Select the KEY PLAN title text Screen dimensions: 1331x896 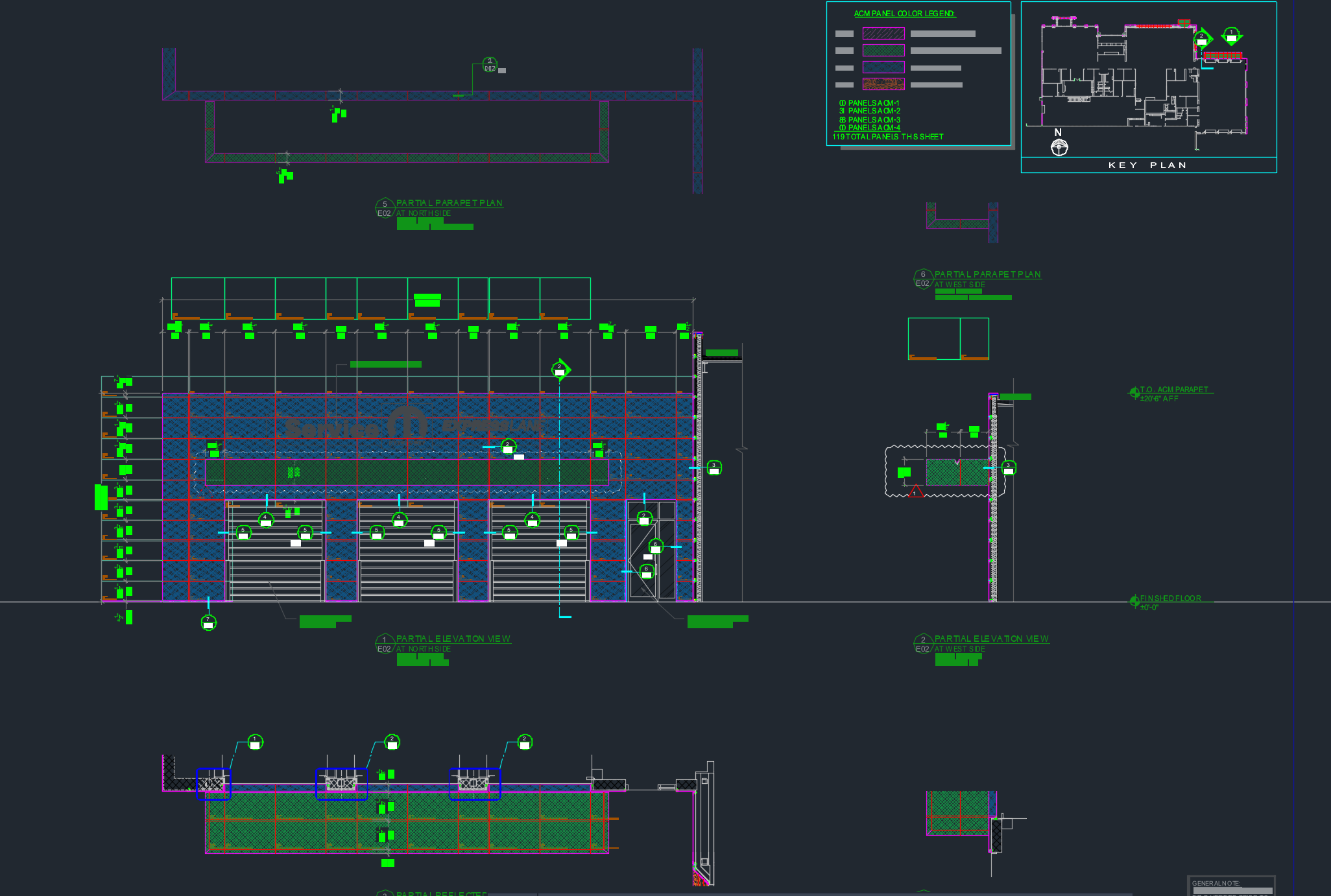[1147, 165]
